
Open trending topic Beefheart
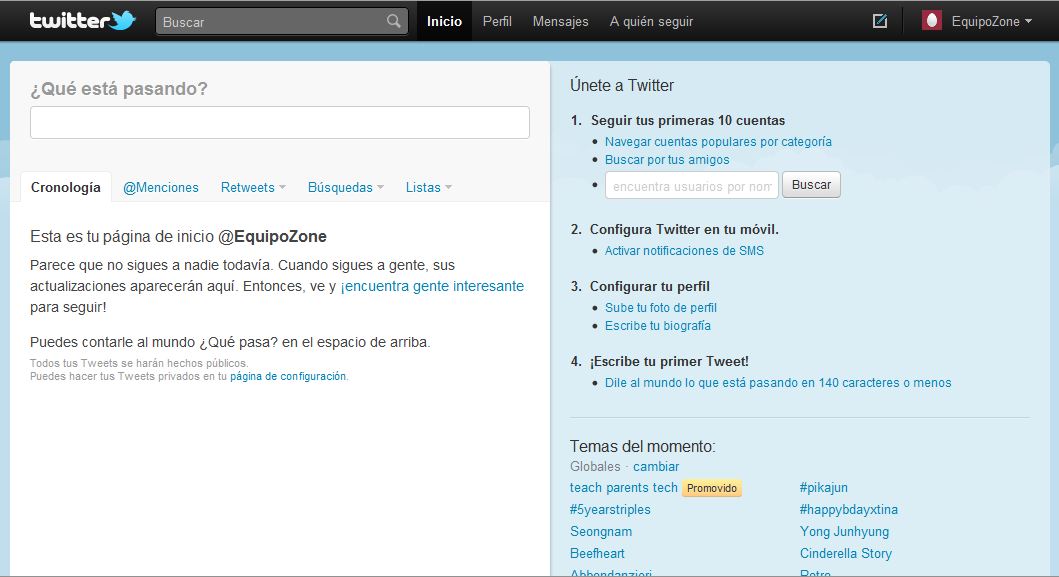click(x=597, y=553)
